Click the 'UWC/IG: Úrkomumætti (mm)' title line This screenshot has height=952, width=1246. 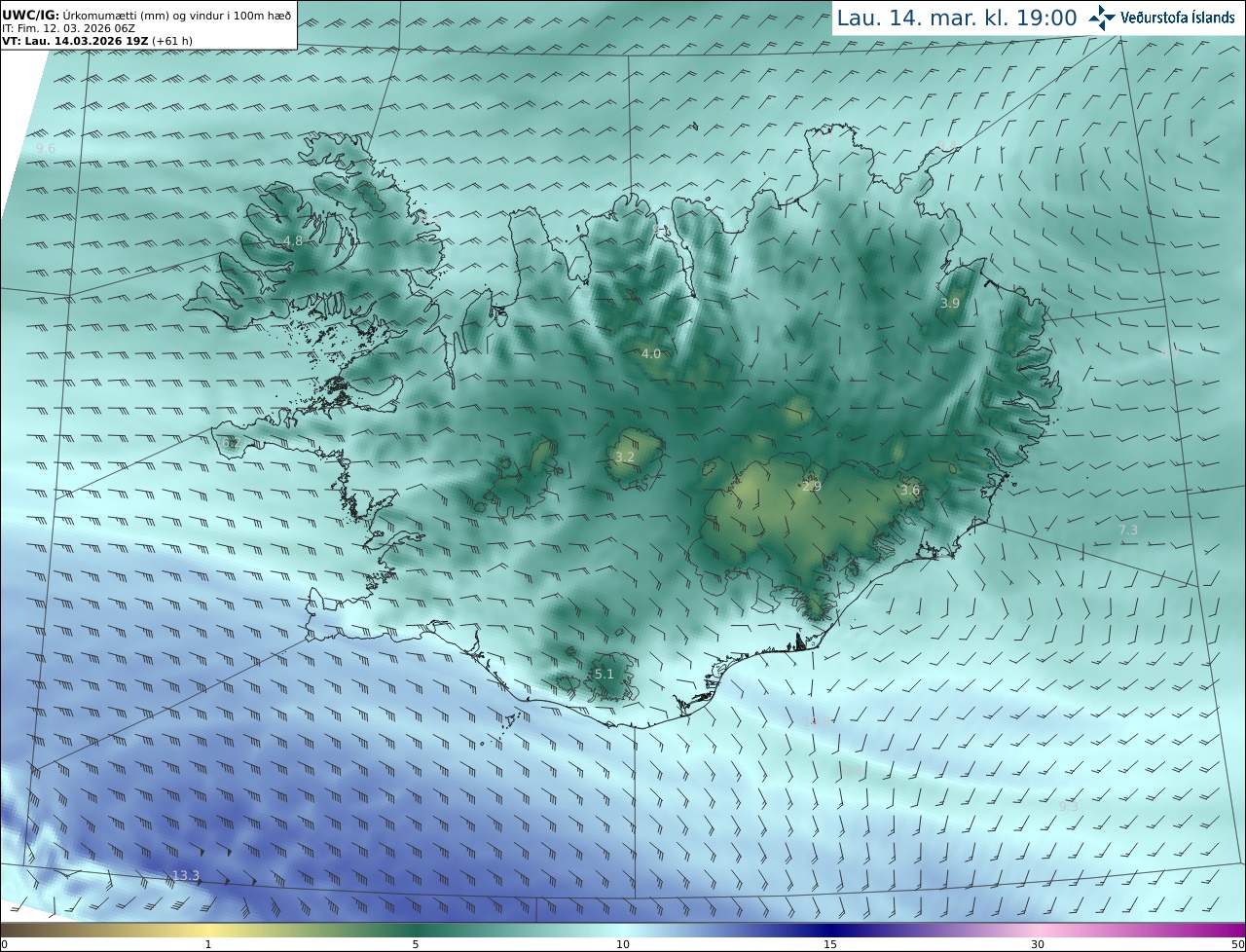(148, 16)
